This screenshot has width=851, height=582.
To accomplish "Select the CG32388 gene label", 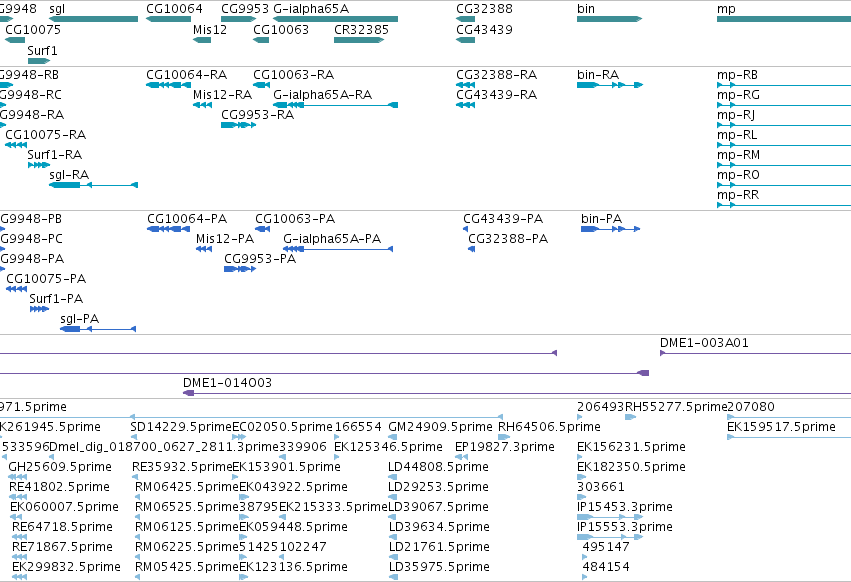I will point(484,9).
